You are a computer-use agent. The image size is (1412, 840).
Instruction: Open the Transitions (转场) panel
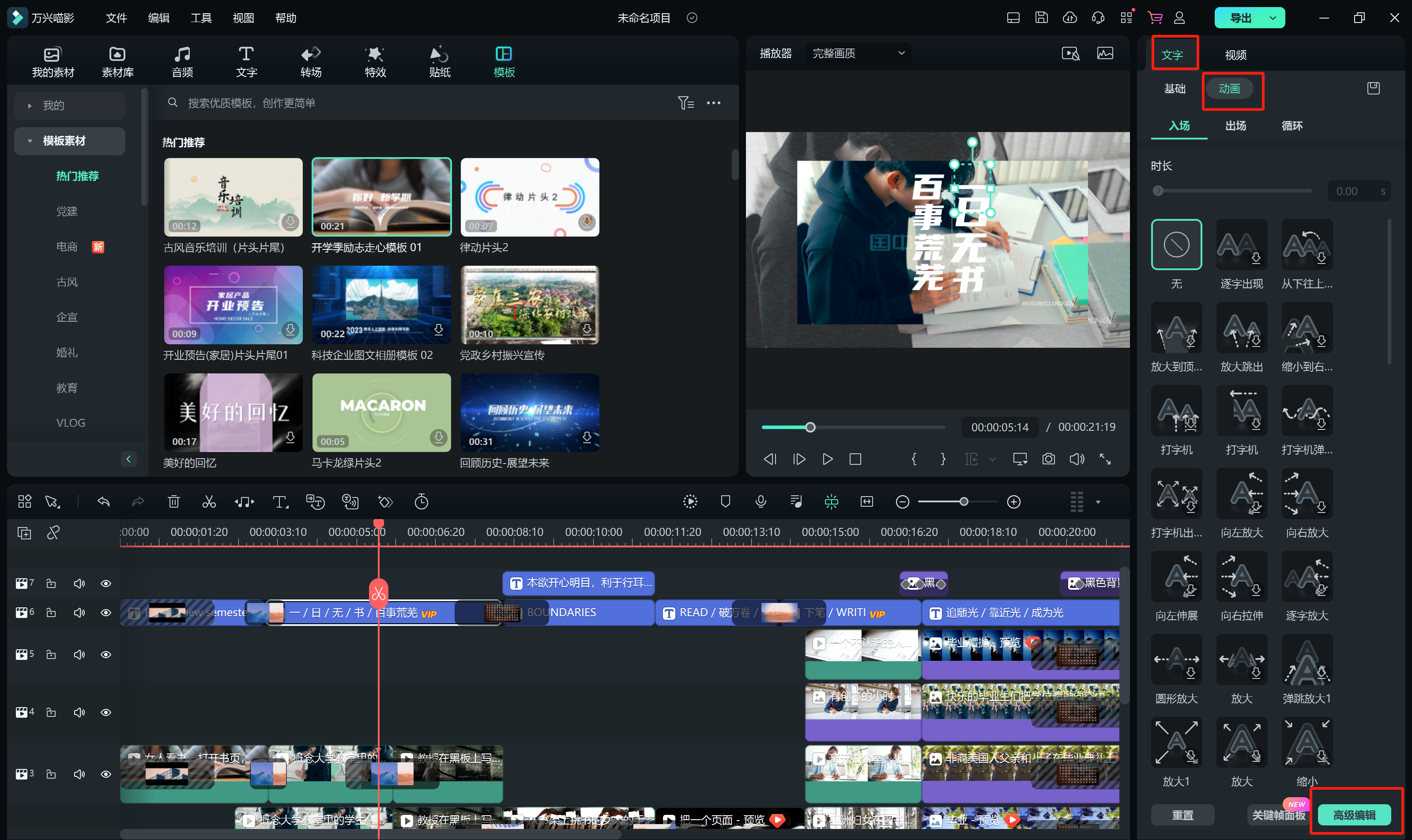(311, 62)
